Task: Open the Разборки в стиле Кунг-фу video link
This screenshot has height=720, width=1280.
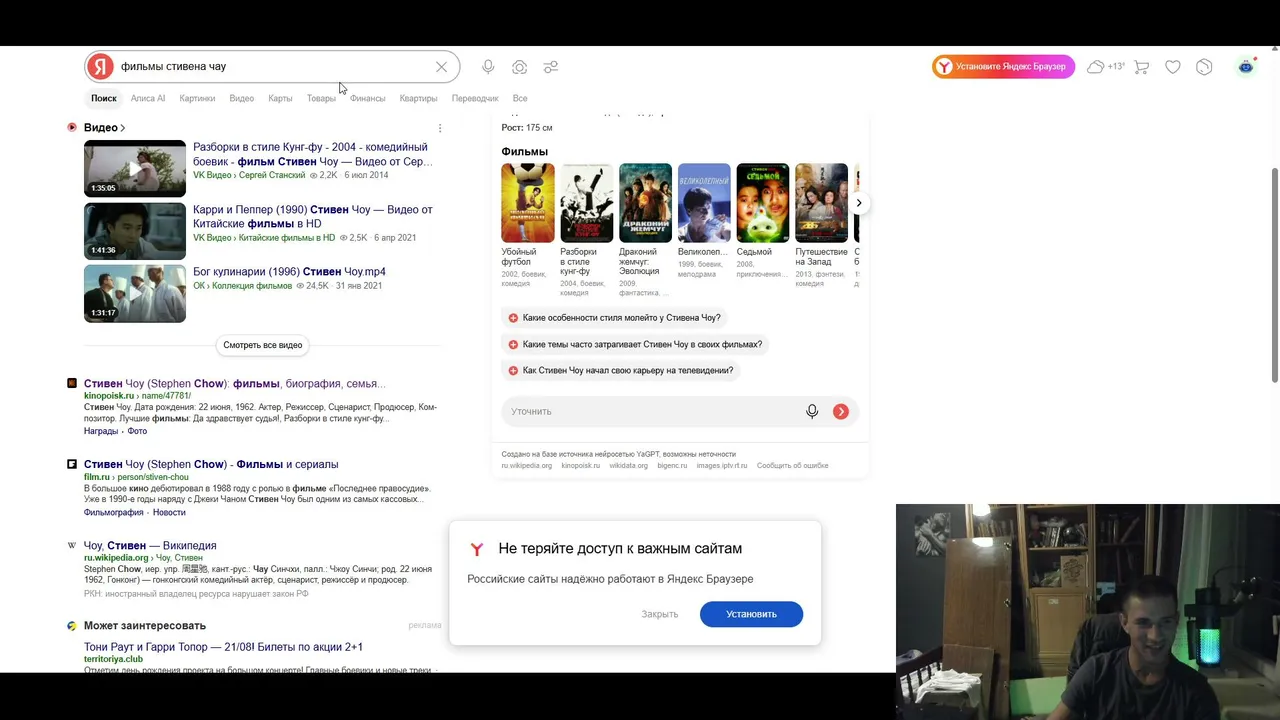Action: pyautogui.click(x=312, y=154)
